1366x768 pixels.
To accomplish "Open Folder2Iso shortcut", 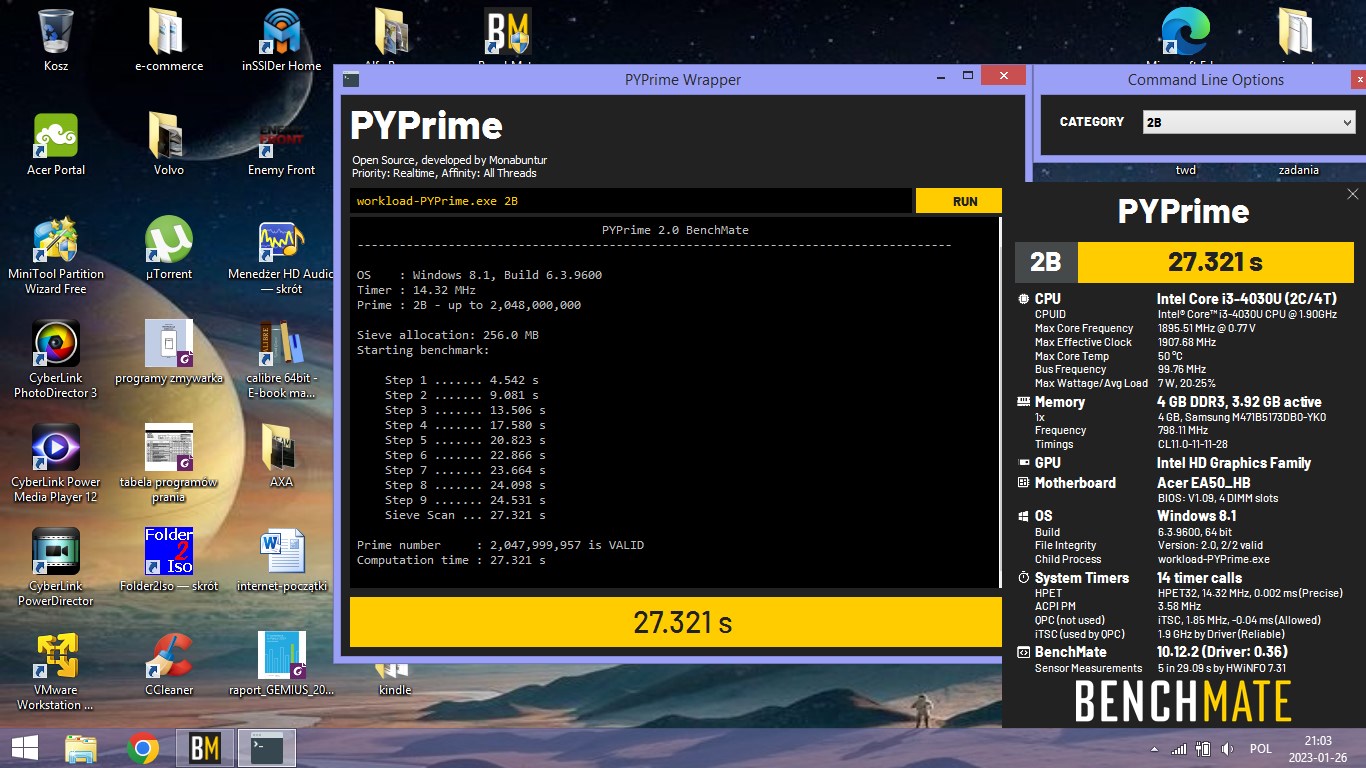I will 169,560.
